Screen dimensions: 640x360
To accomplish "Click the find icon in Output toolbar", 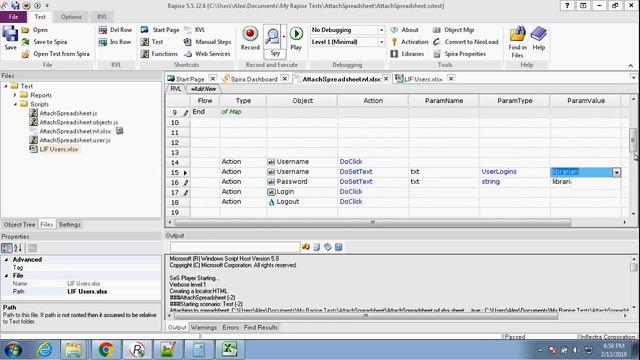I will coord(306,247).
